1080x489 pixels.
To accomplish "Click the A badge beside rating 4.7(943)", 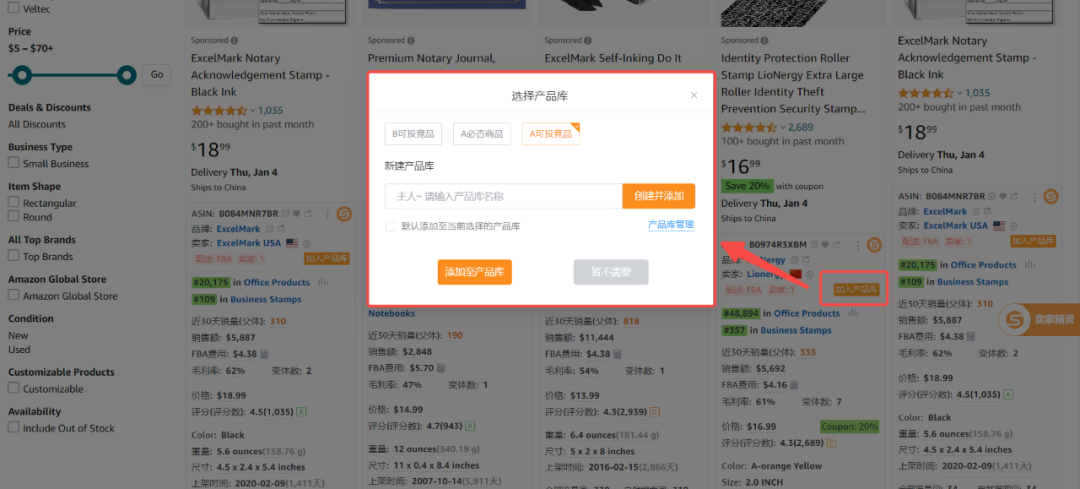I will [470, 426].
